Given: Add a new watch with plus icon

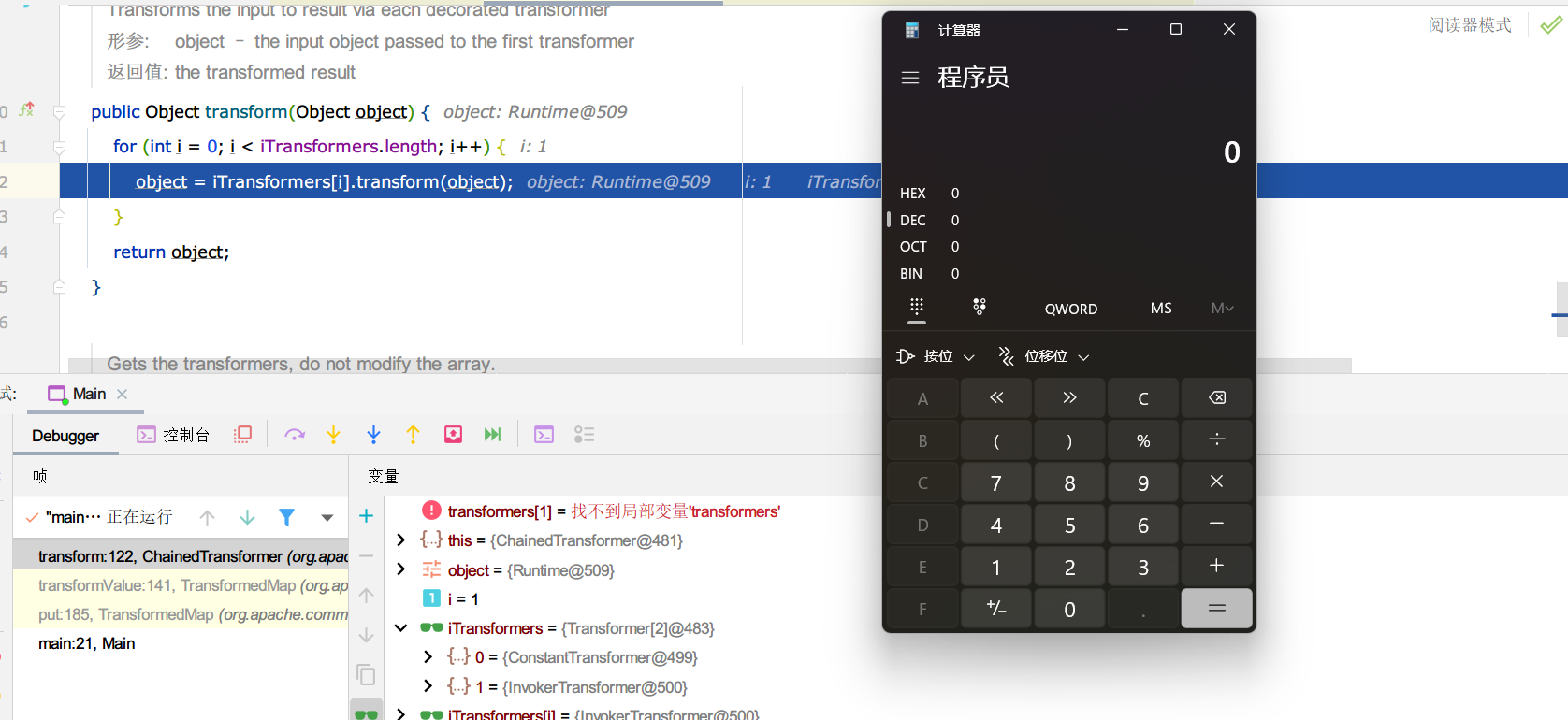Looking at the screenshot, I should click(366, 516).
